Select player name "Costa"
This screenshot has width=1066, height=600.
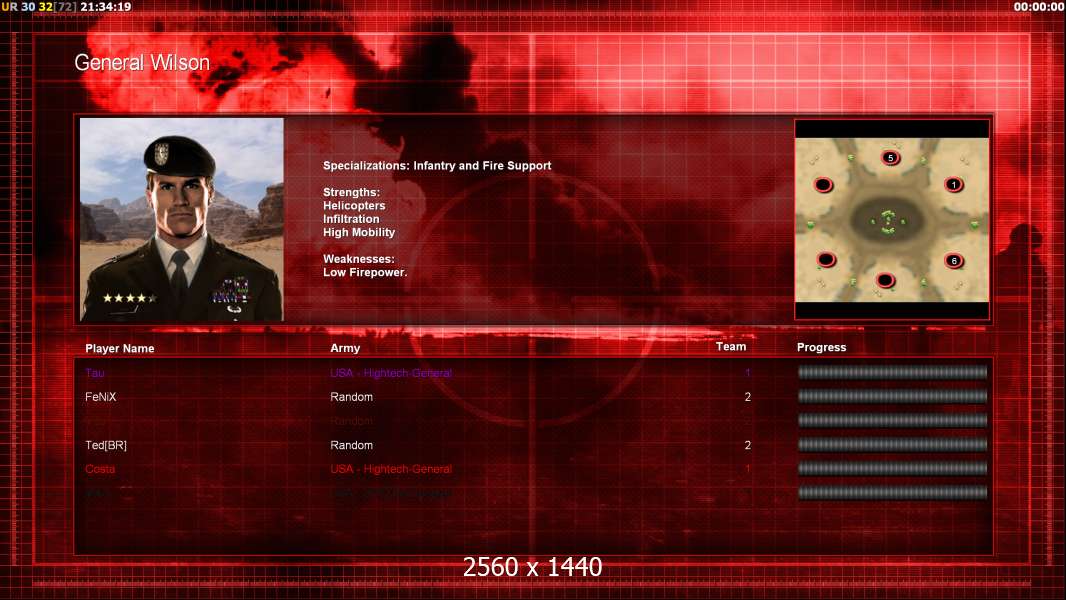[x=100, y=469]
